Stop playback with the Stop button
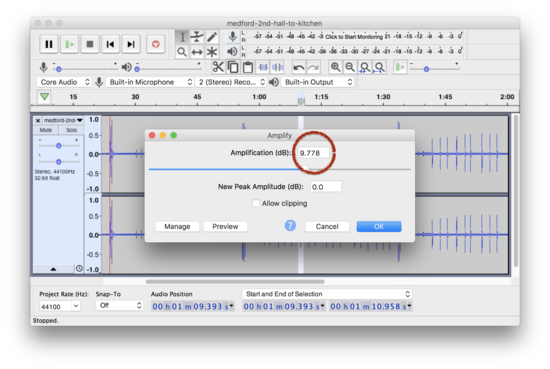Image resolution: width=550 pixels, height=369 pixels. point(90,44)
